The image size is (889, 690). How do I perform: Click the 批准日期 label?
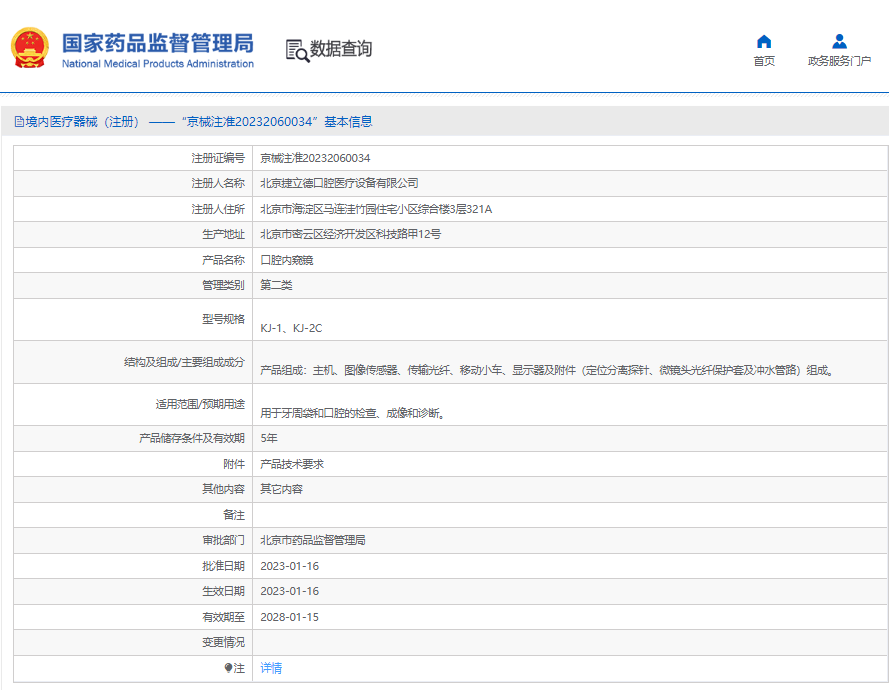pos(223,566)
